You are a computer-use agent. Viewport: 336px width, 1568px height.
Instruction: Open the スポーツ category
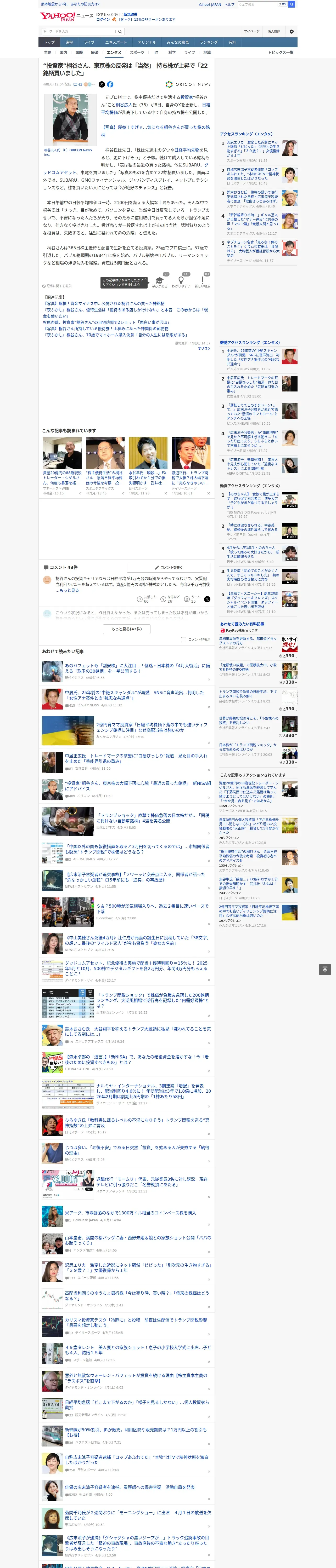point(137,52)
